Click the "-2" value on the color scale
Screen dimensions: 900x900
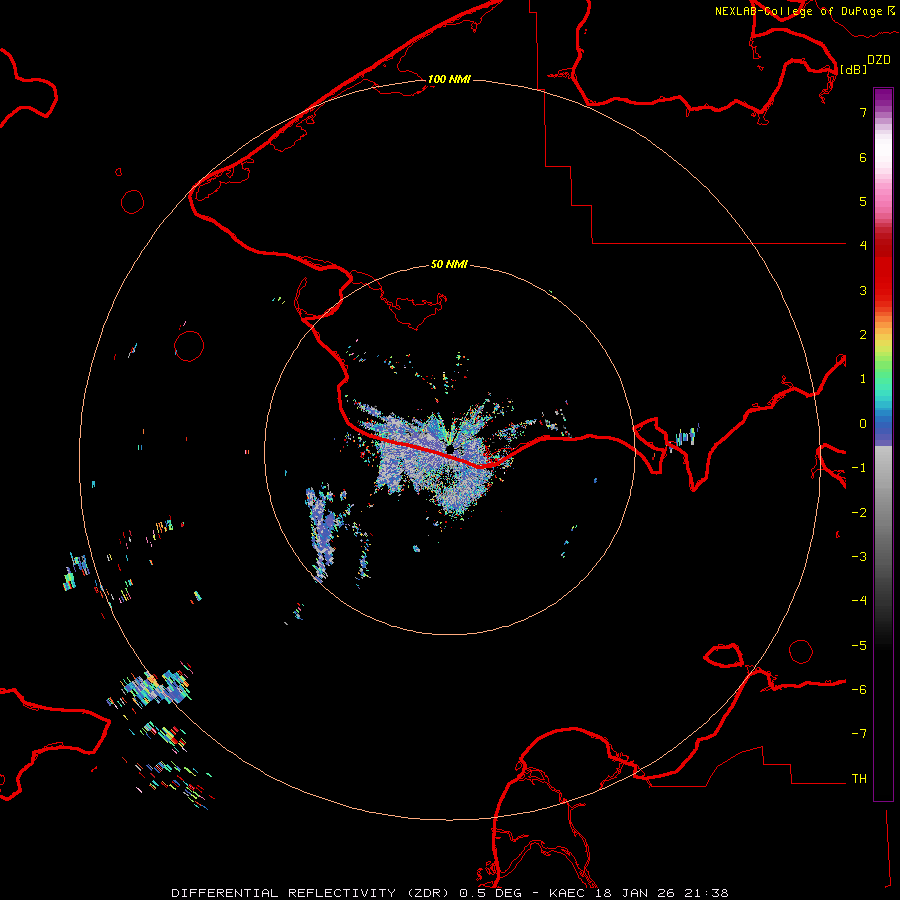859,513
